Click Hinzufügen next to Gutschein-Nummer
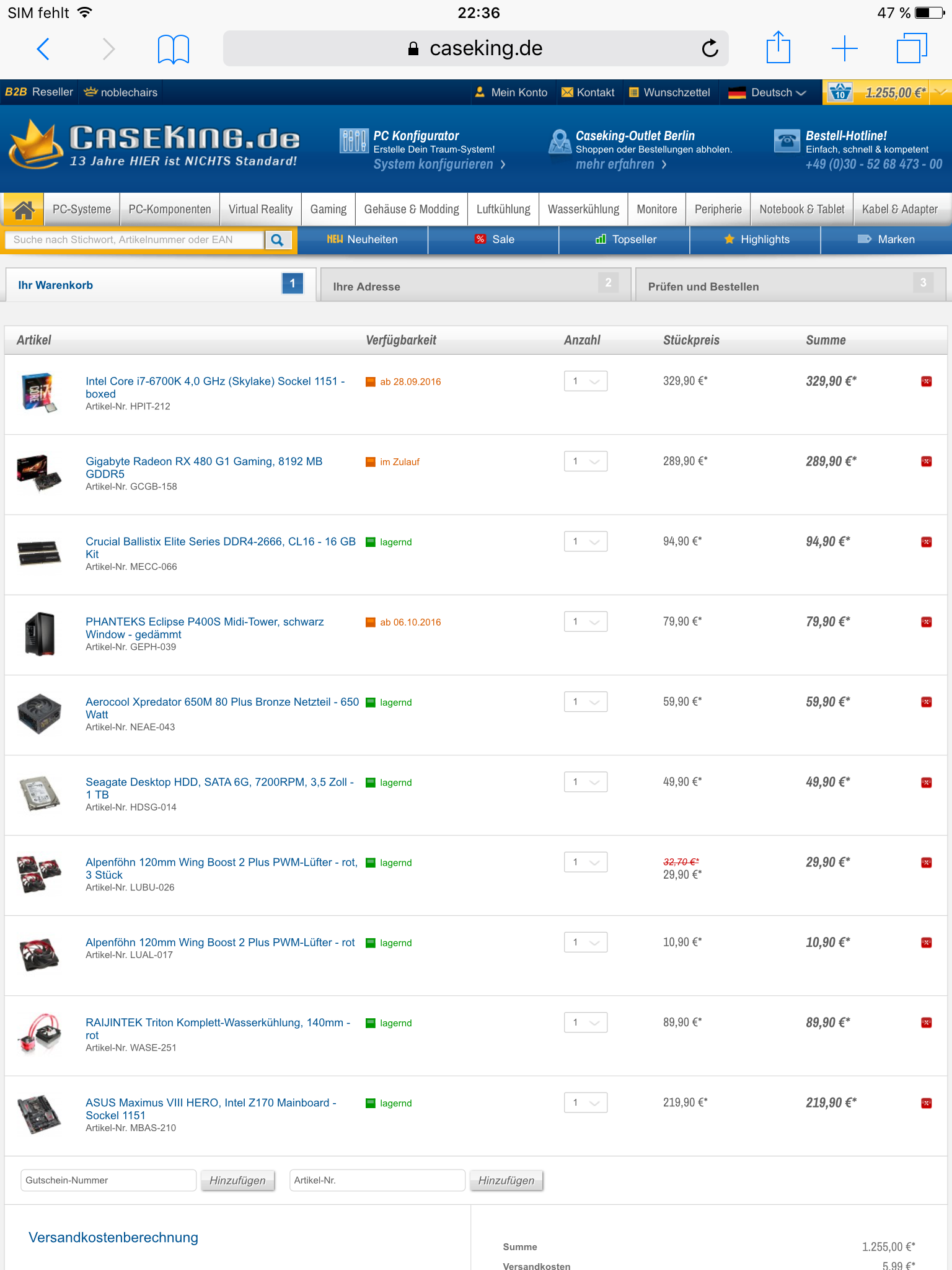The image size is (952, 1270). [237, 1181]
